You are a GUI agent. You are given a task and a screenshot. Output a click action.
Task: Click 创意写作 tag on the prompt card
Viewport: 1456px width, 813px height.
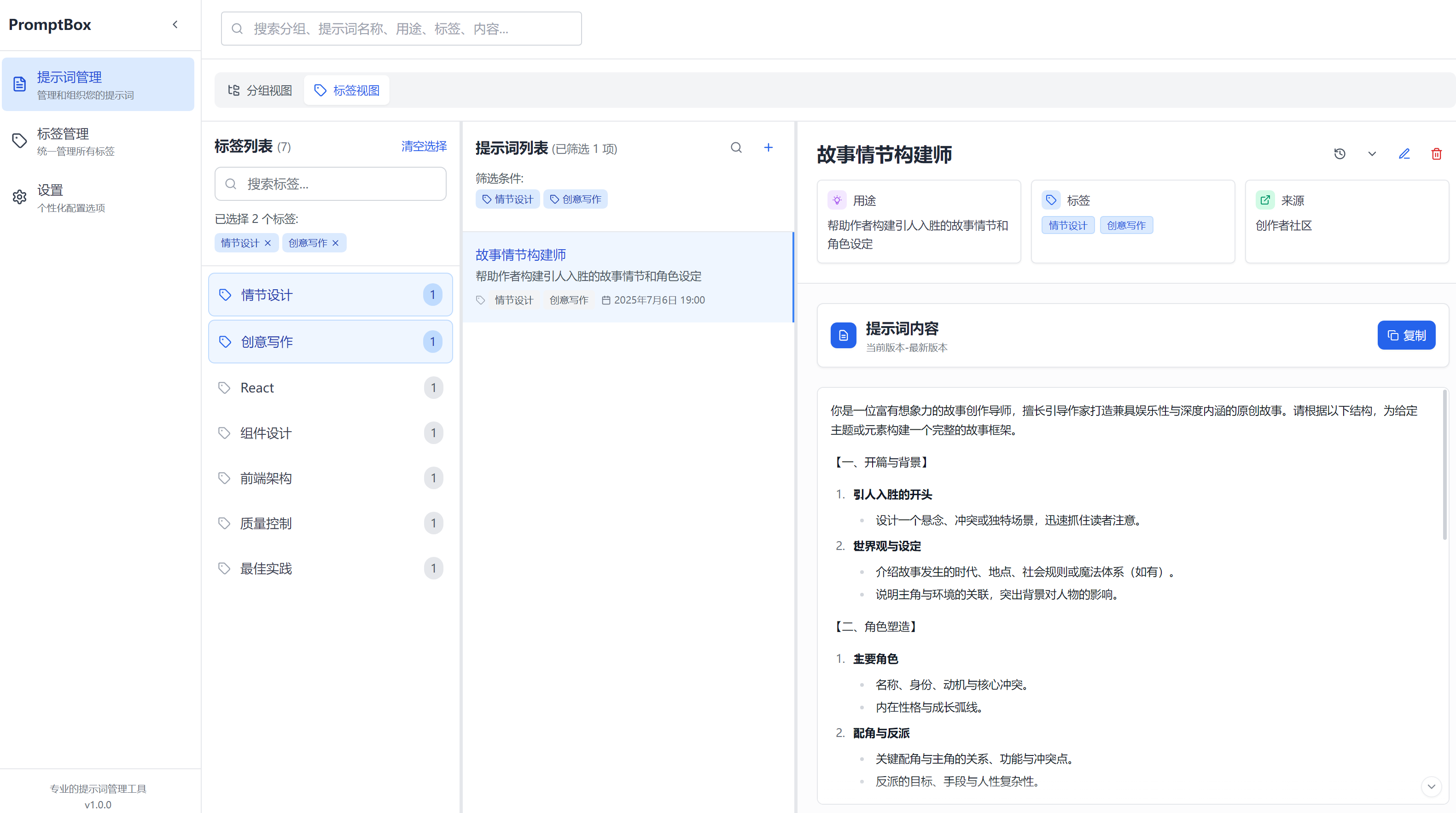(569, 300)
